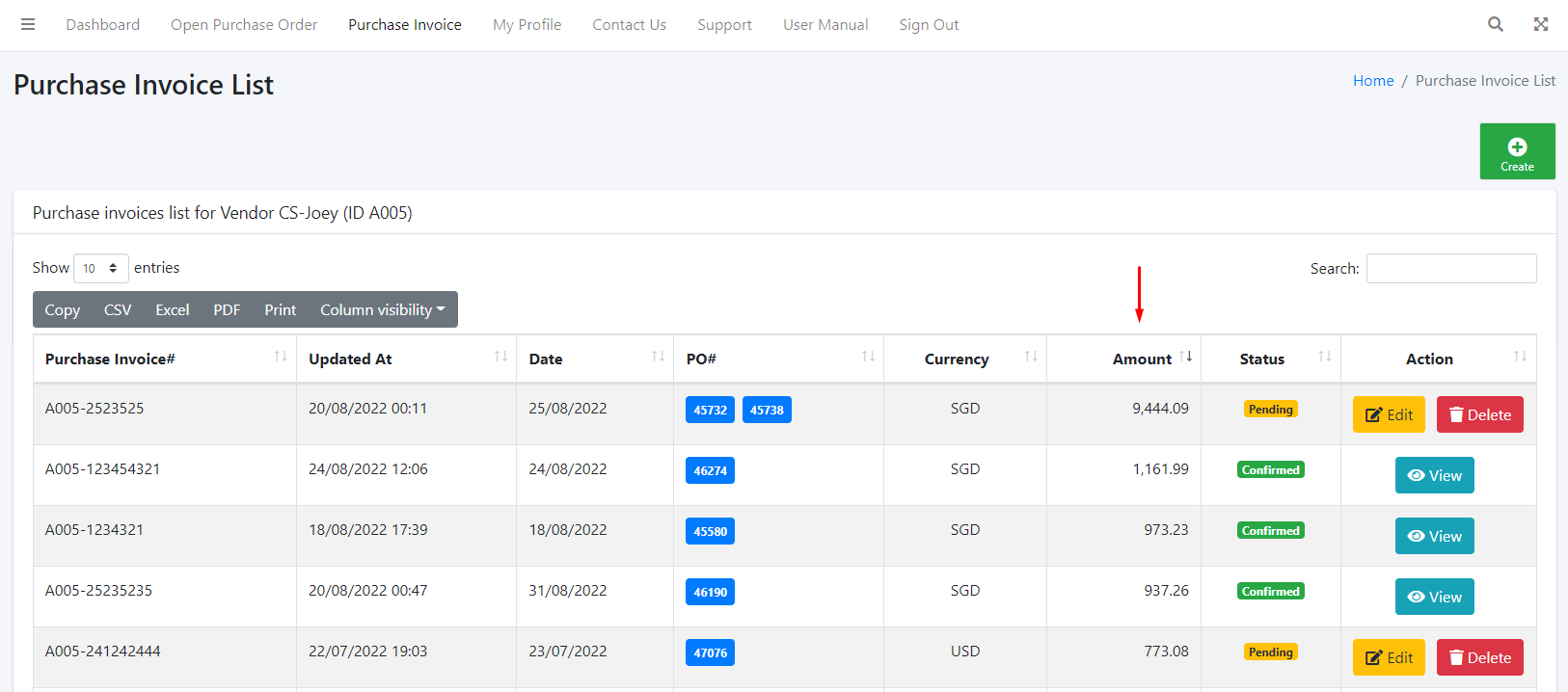Toggle fullscreen with the expand arrows icon
1568x692 pixels.
[1540, 25]
